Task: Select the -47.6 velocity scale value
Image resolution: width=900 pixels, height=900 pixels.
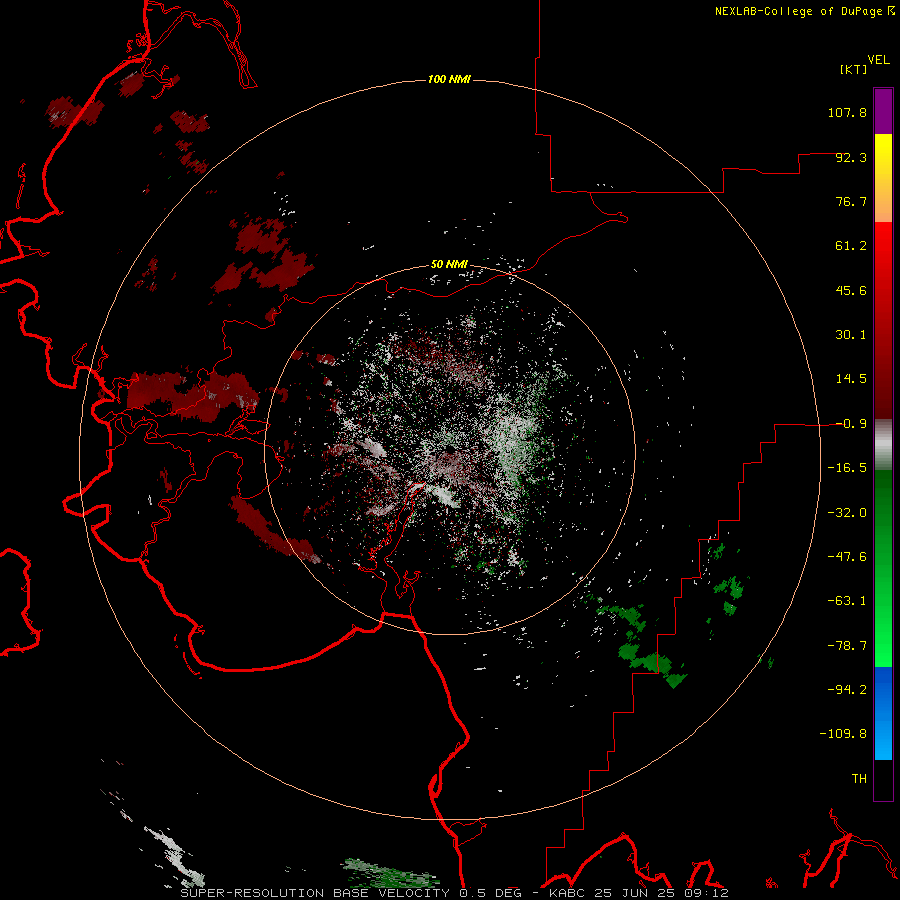Action: pyautogui.click(x=847, y=557)
